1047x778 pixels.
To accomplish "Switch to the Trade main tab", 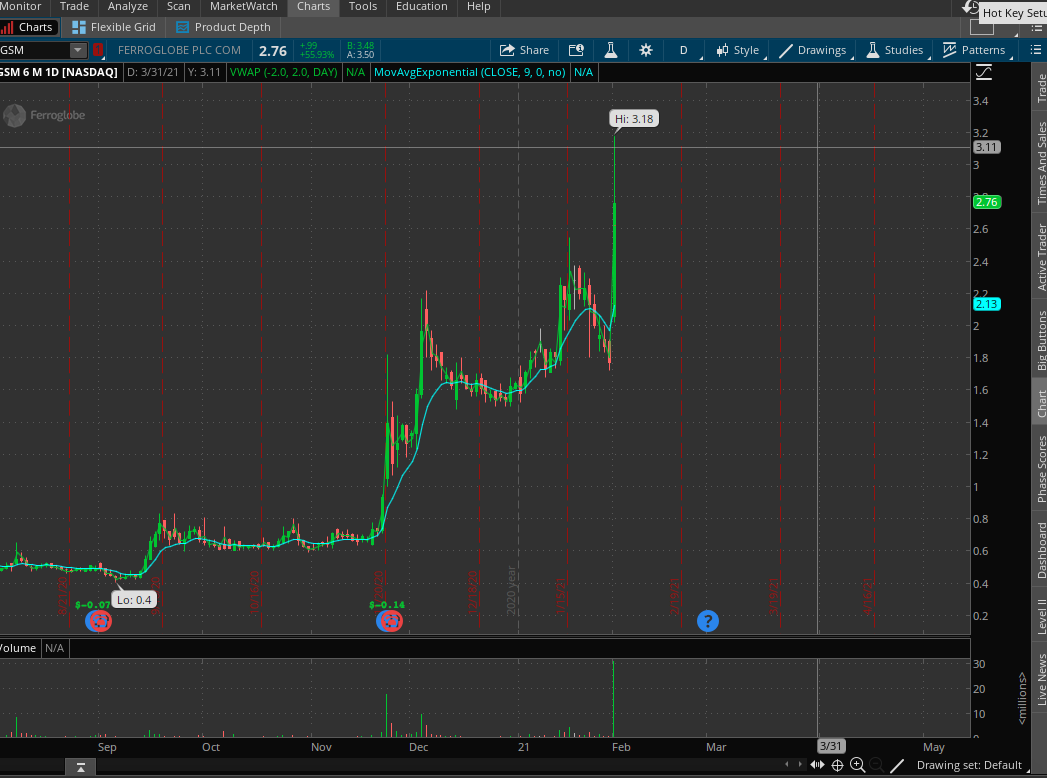I will click(x=74, y=7).
